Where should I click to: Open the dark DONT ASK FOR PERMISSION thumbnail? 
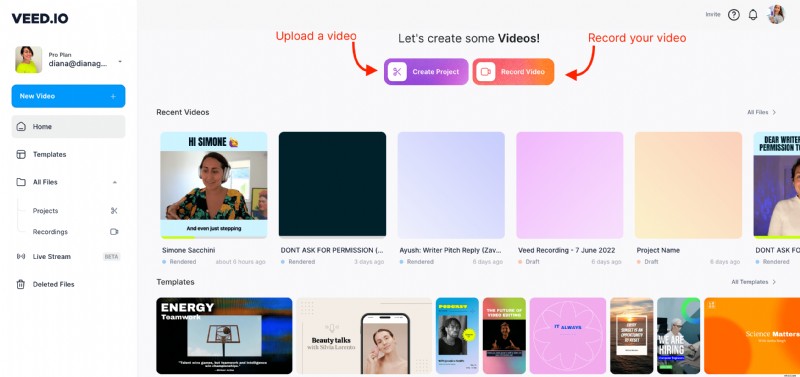(x=332, y=185)
